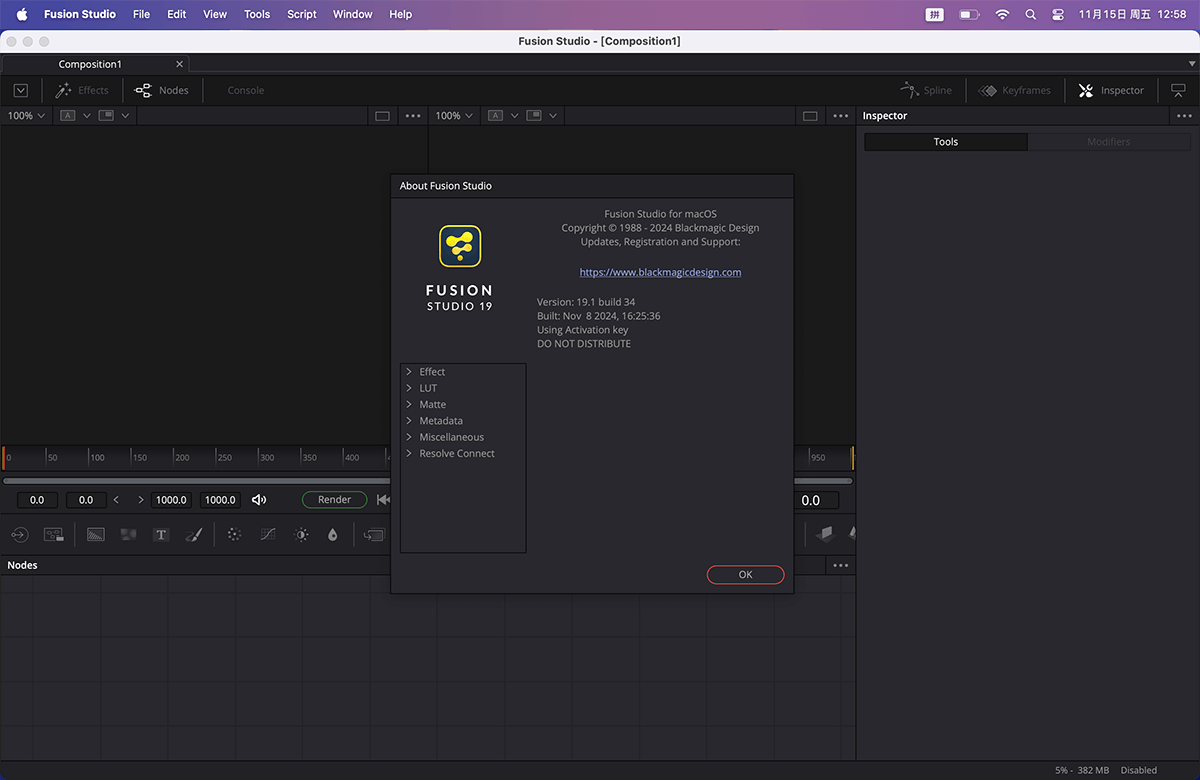Toggle the Nodes panel button
This screenshot has height=780, width=1200.
point(162,90)
